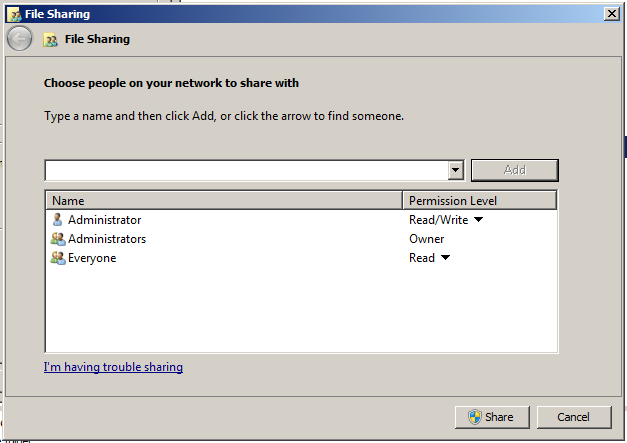The height and width of the screenshot is (443, 627).
Task: Open the "I'm having trouble sharing" link
Action: [113, 367]
